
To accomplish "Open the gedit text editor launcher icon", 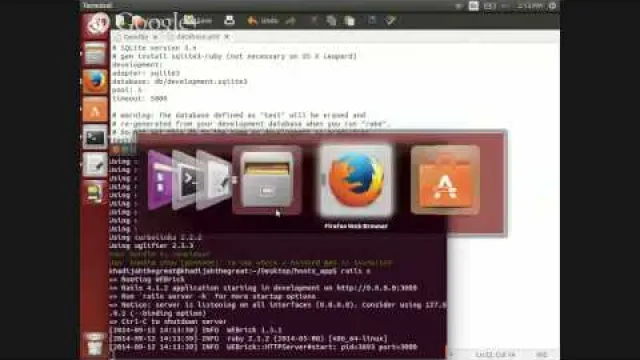I will pos(95,164).
